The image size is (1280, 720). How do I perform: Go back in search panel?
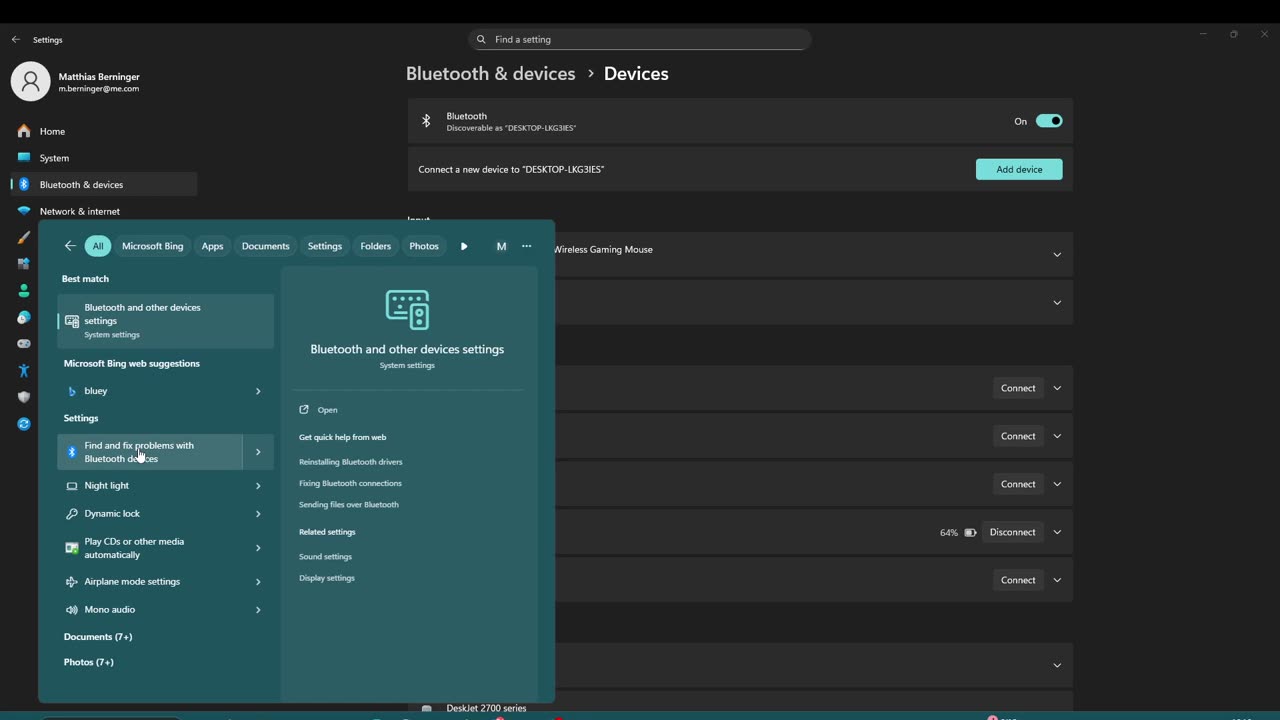70,246
